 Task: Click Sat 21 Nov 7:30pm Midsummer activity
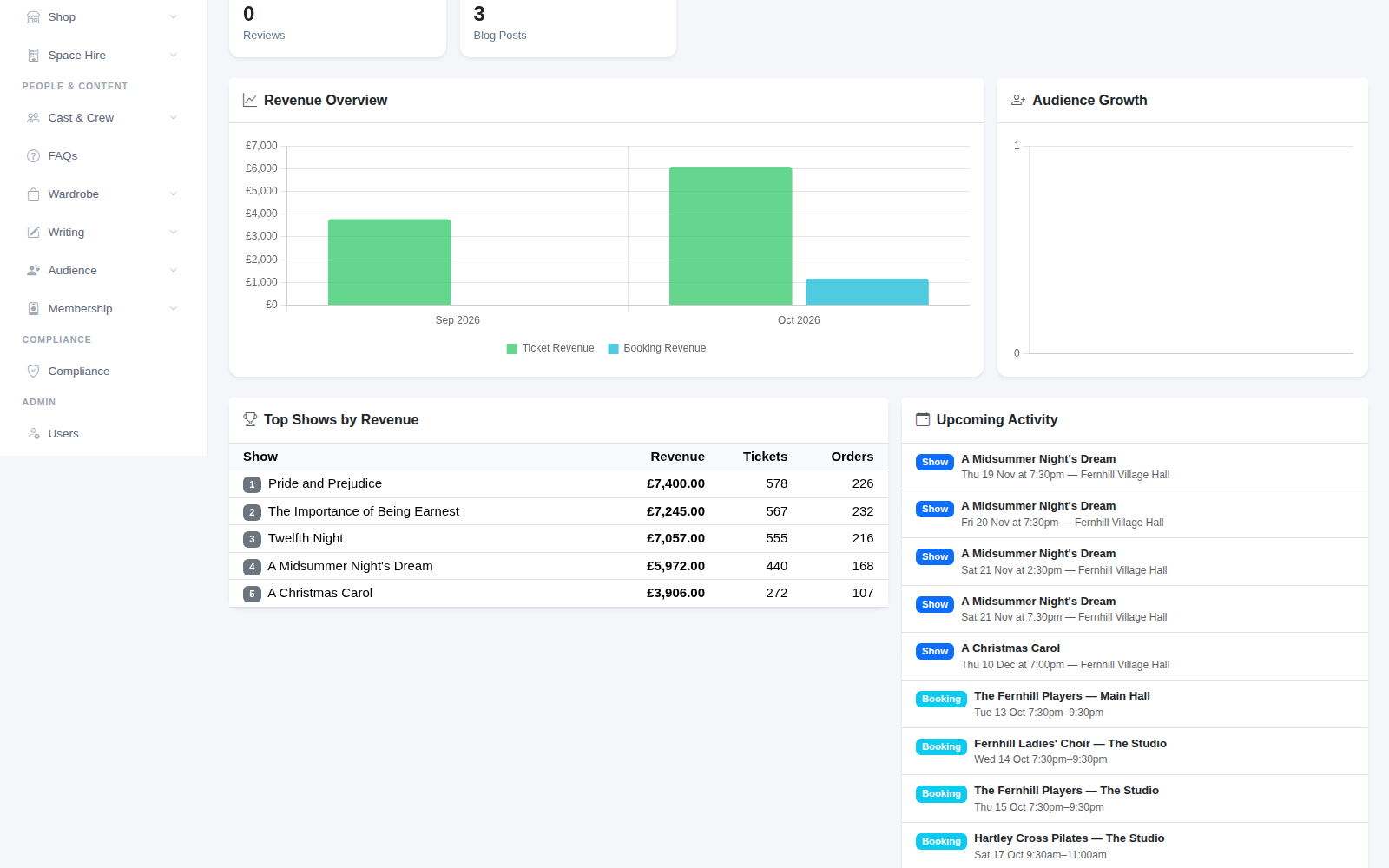pos(1135,609)
